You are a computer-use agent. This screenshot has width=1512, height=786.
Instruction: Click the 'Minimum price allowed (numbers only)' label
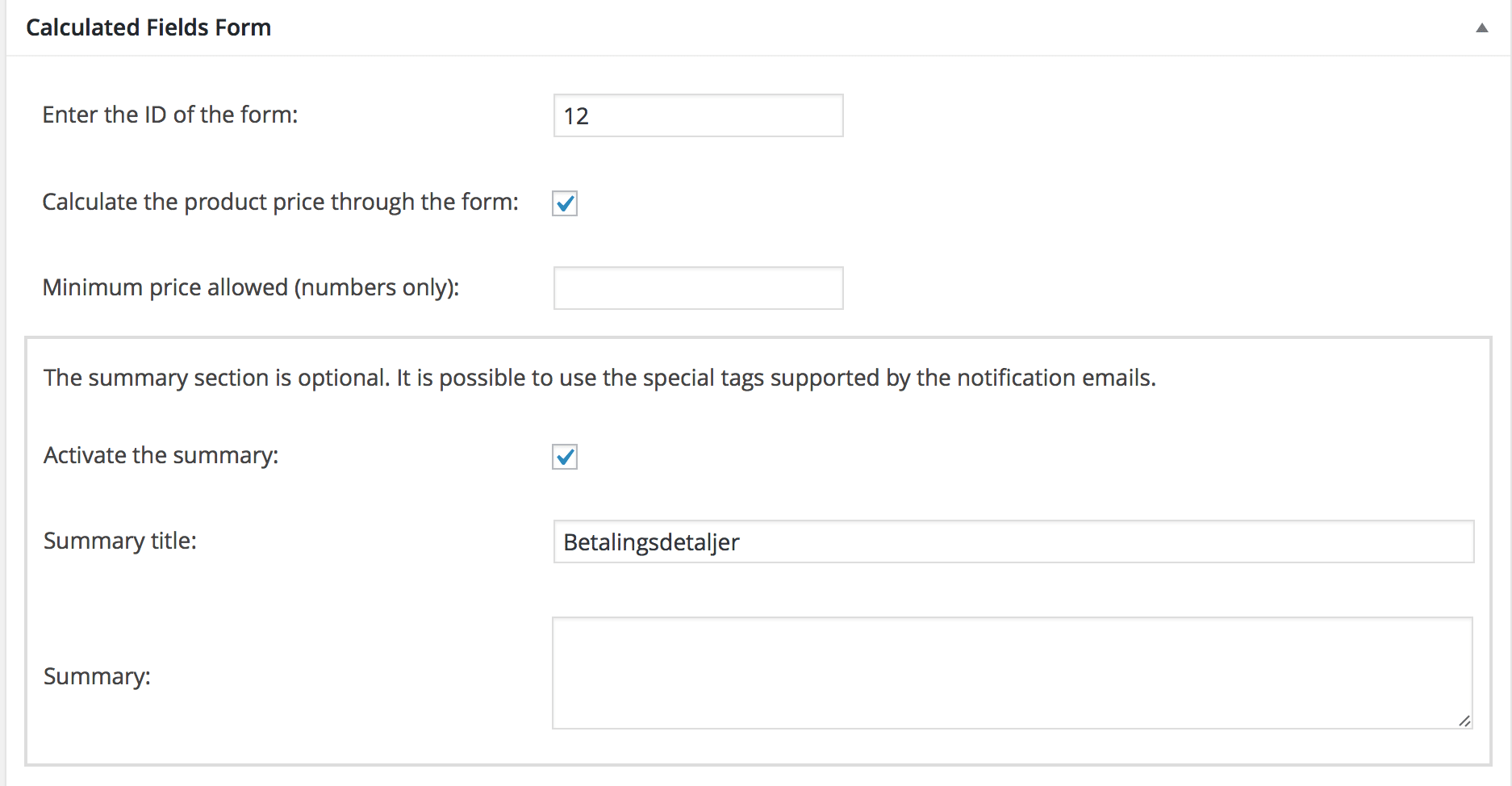pos(251,287)
